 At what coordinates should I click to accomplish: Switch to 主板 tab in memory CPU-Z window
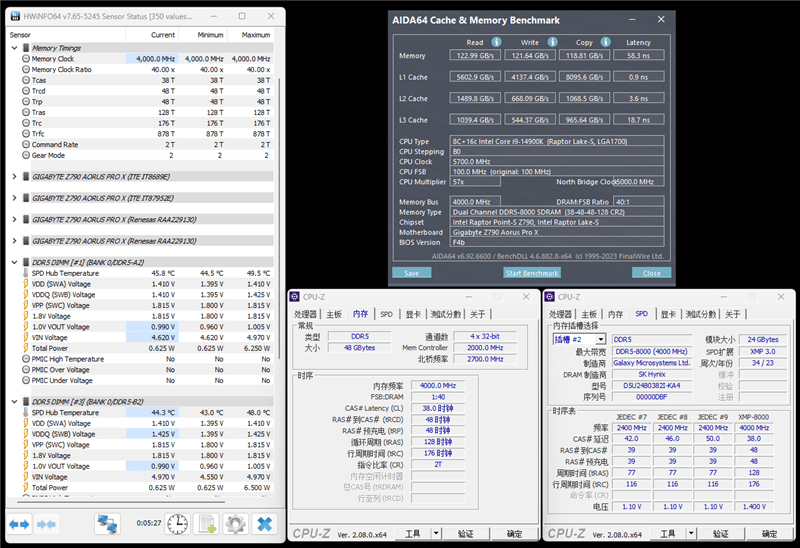tap(334, 314)
